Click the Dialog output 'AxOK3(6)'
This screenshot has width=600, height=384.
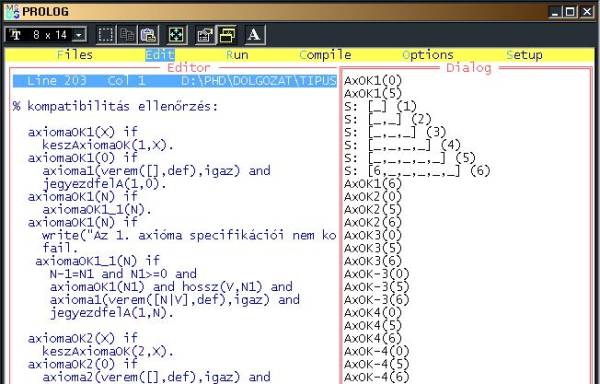pyautogui.click(x=373, y=261)
